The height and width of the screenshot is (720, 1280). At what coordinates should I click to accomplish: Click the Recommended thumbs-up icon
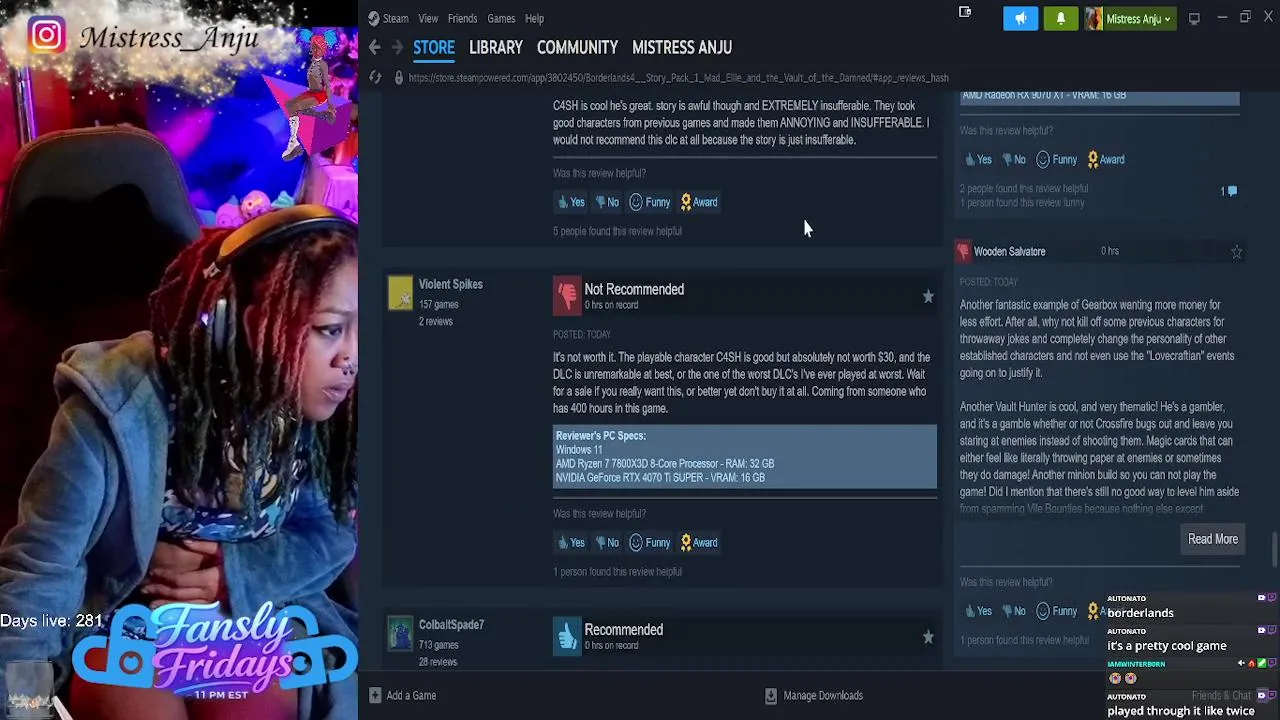567,636
